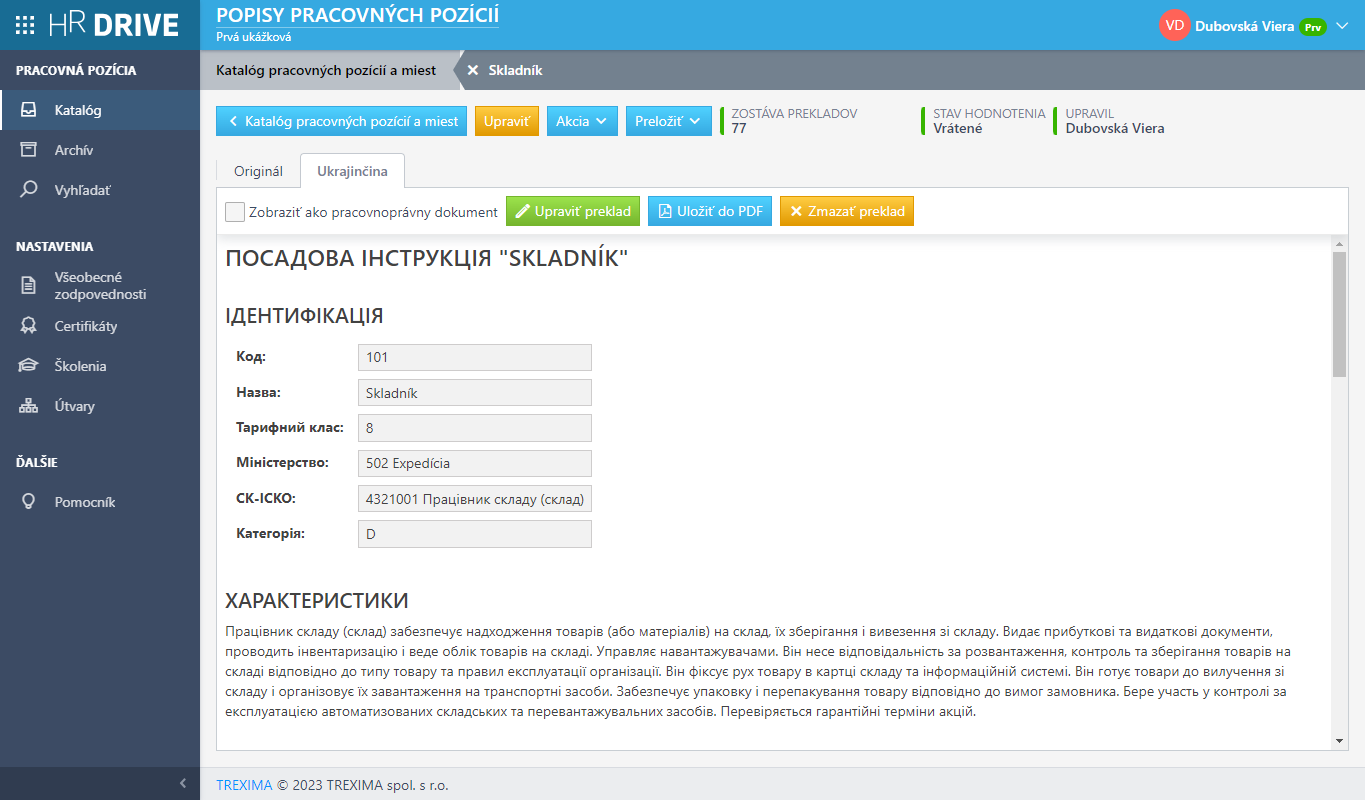Click the Útvary org chart icon
The image size is (1365, 800).
click(x=29, y=406)
